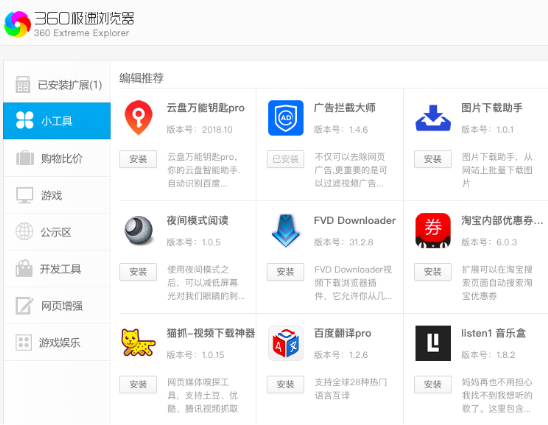Go to 公示区 category
Screen dimensions: 548x425
tap(57, 232)
